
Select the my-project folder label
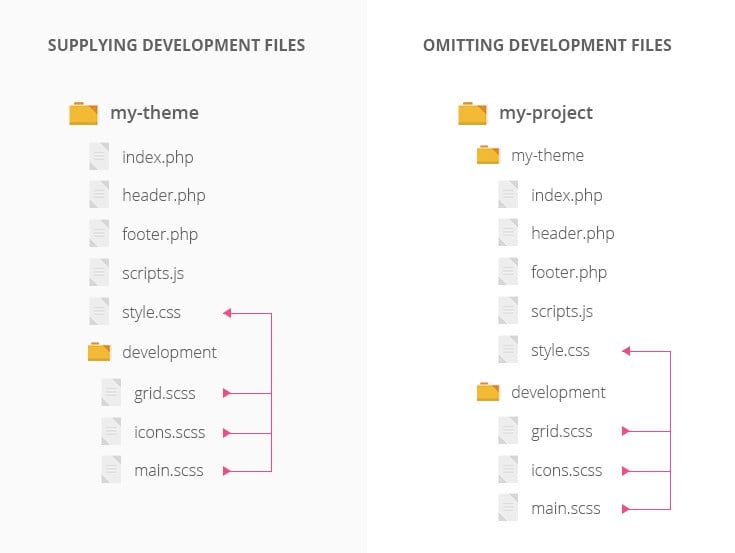(x=546, y=113)
